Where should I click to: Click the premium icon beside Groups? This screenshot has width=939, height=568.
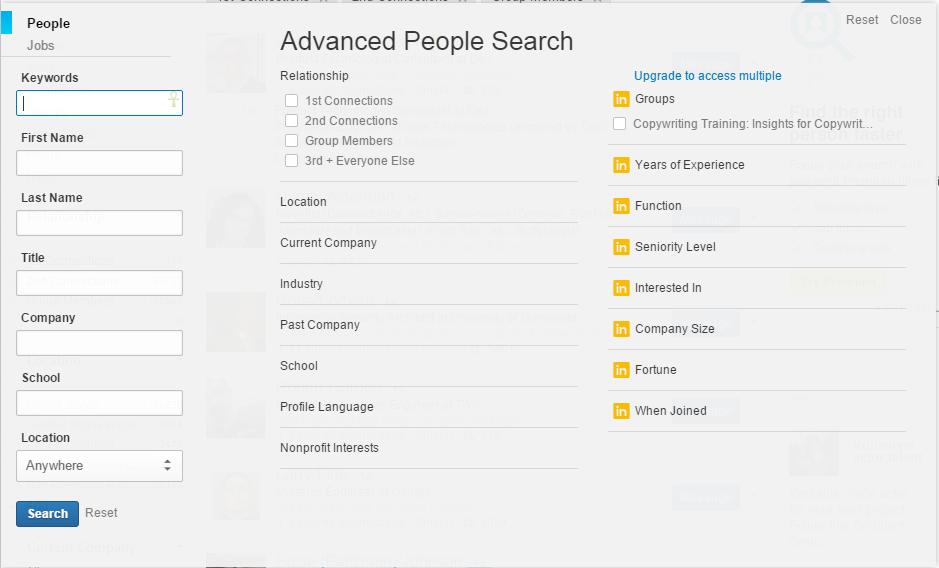[x=621, y=99]
